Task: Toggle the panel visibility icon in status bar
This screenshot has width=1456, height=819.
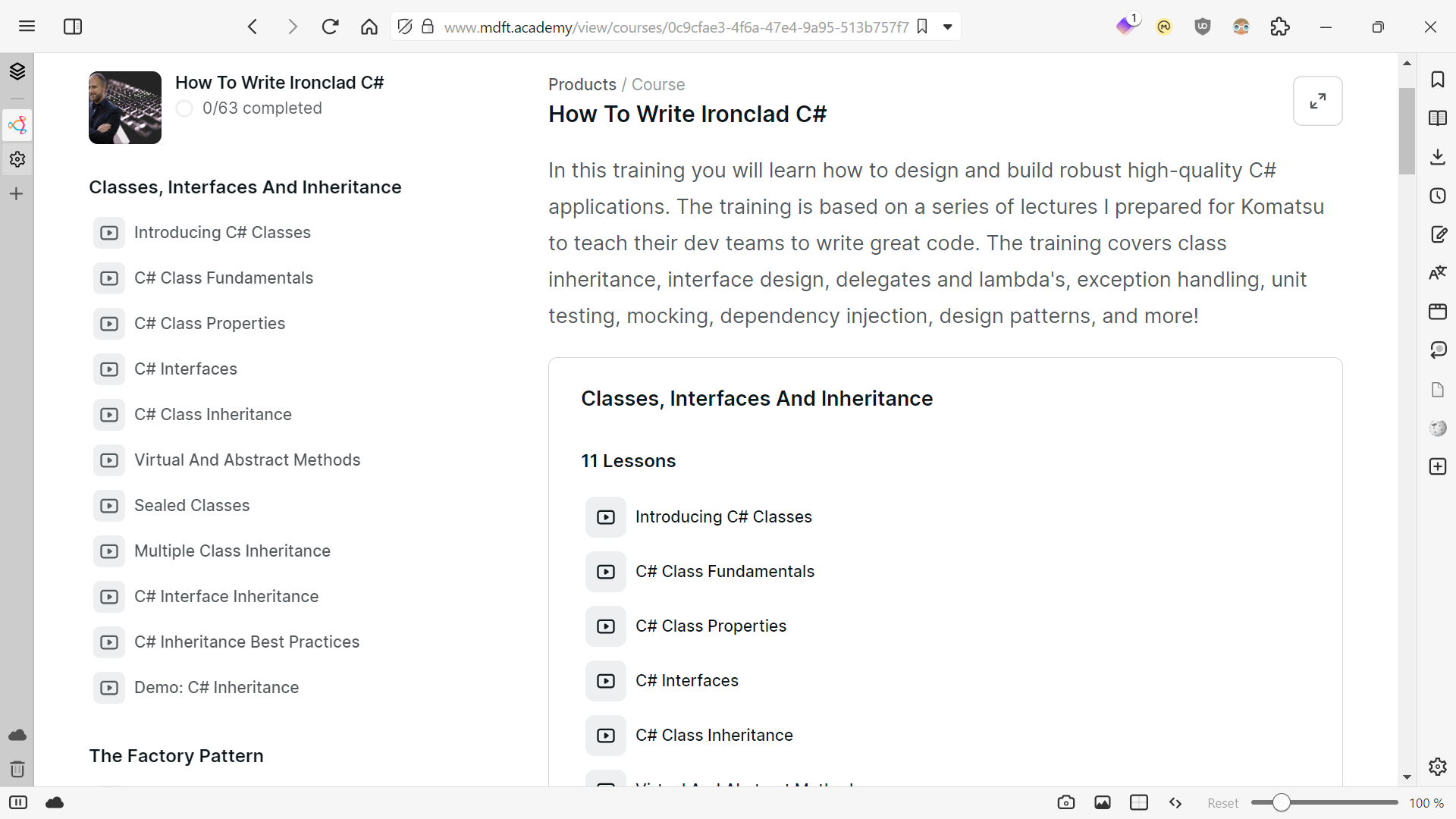Action: [18, 802]
